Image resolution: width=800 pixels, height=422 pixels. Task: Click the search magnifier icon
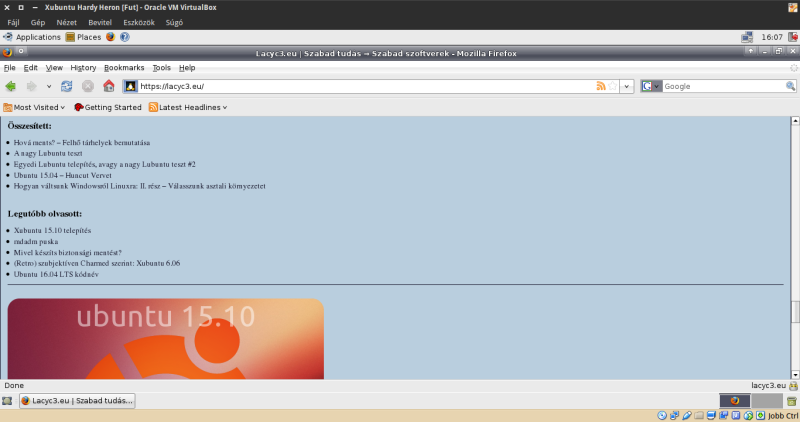[x=790, y=86]
